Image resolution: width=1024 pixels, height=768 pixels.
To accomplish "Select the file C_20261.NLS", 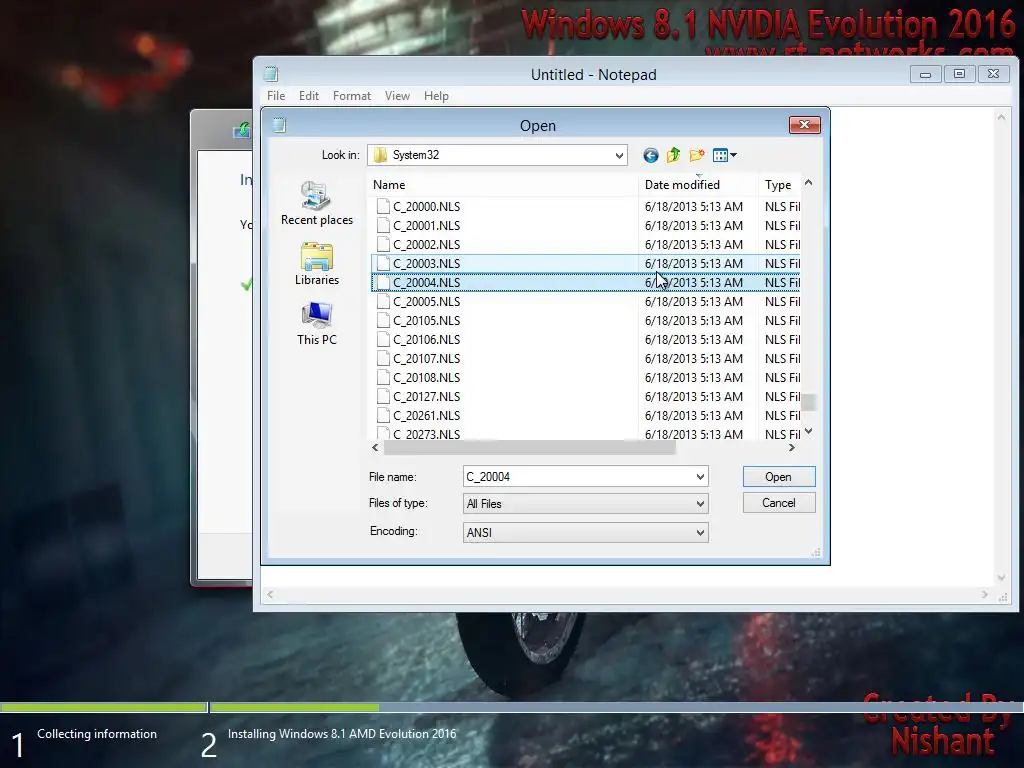I will click(426, 415).
